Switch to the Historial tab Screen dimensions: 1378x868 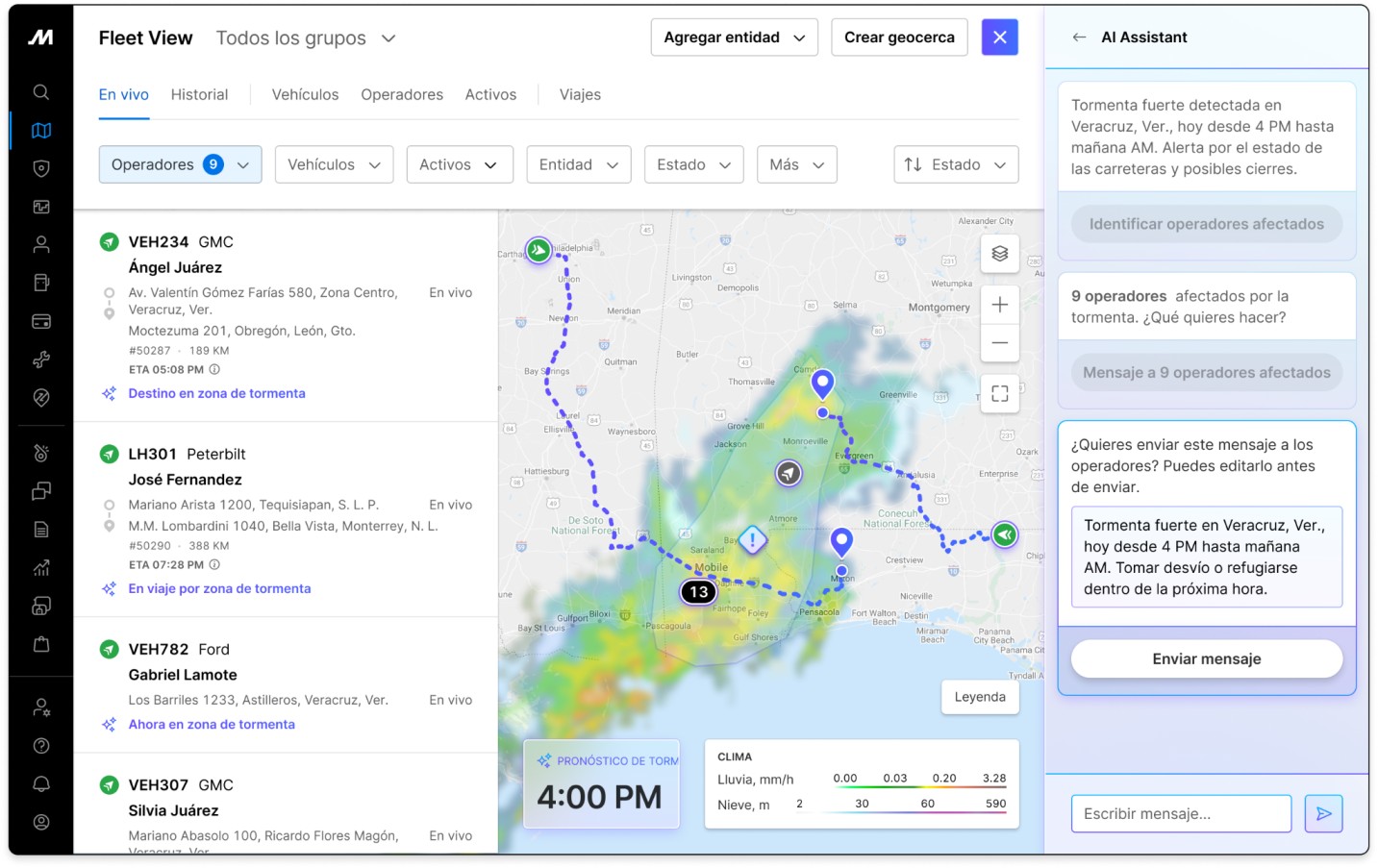[x=199, y=94]
